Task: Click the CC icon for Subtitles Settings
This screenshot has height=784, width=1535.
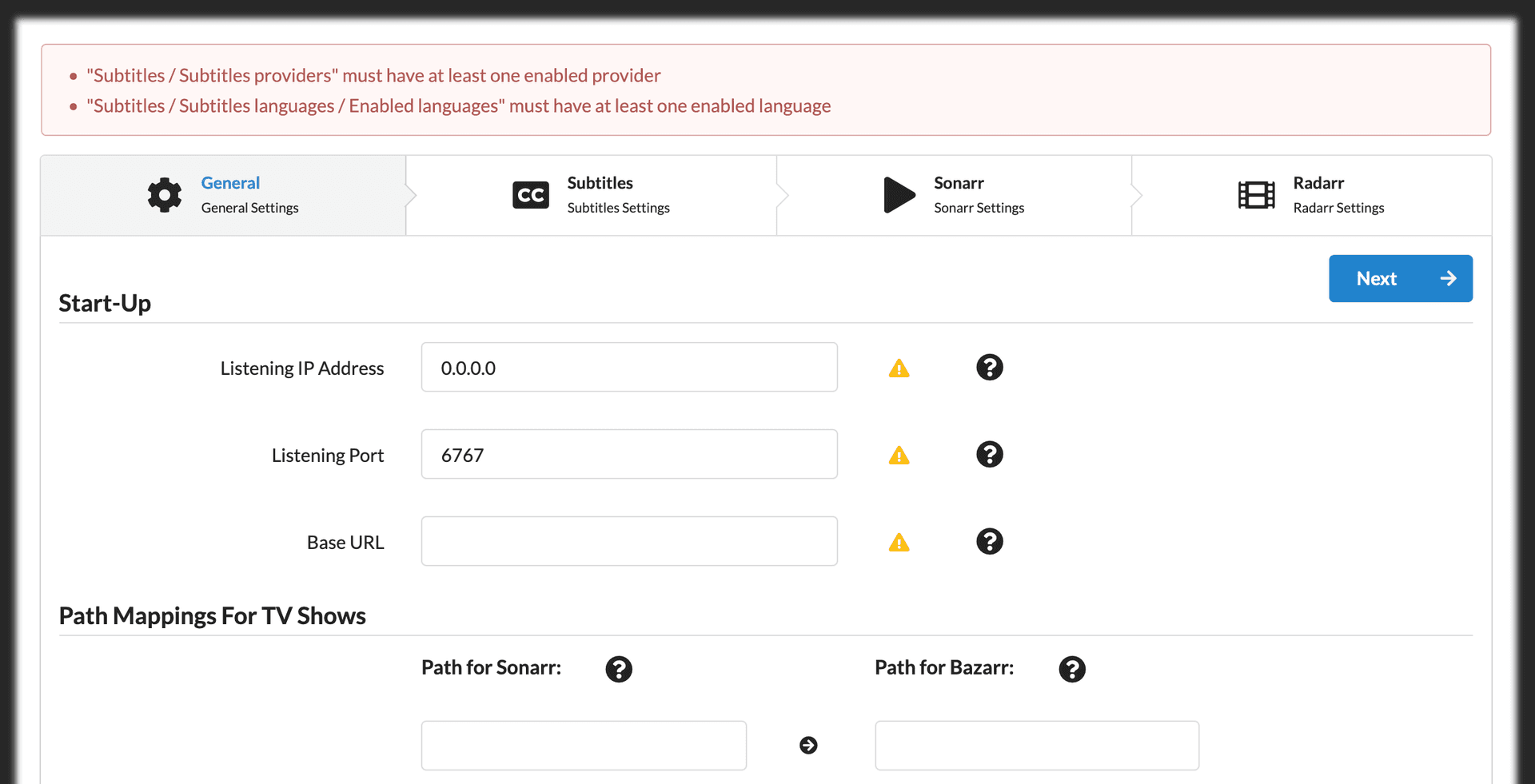Action: [530, 195]
